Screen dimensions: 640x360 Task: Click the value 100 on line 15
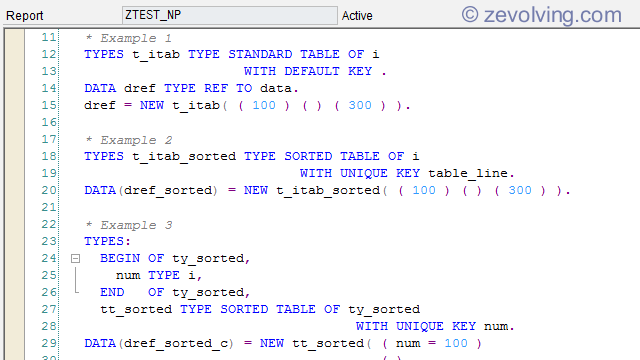264,105
